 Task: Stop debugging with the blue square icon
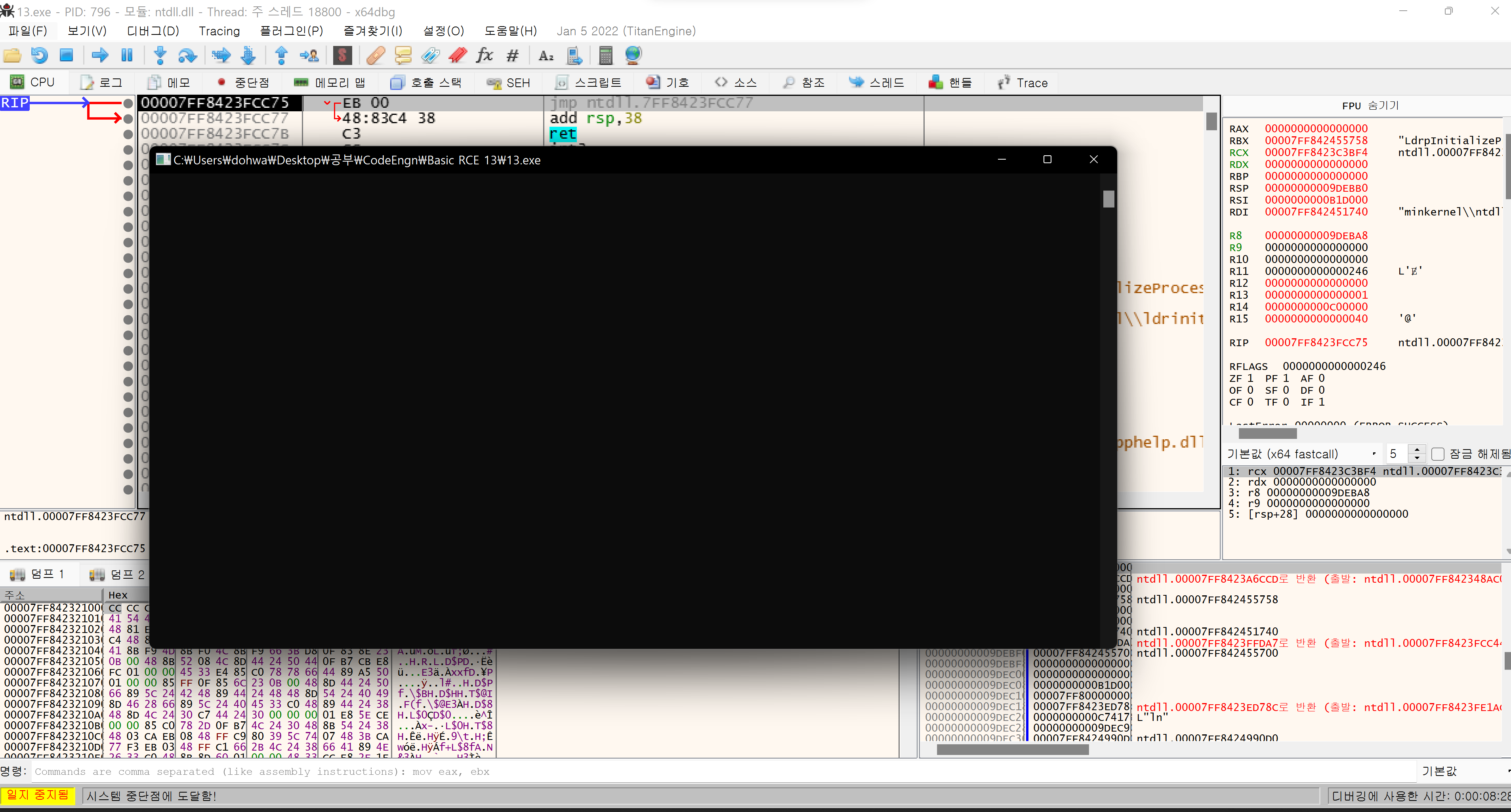[66, 56]
